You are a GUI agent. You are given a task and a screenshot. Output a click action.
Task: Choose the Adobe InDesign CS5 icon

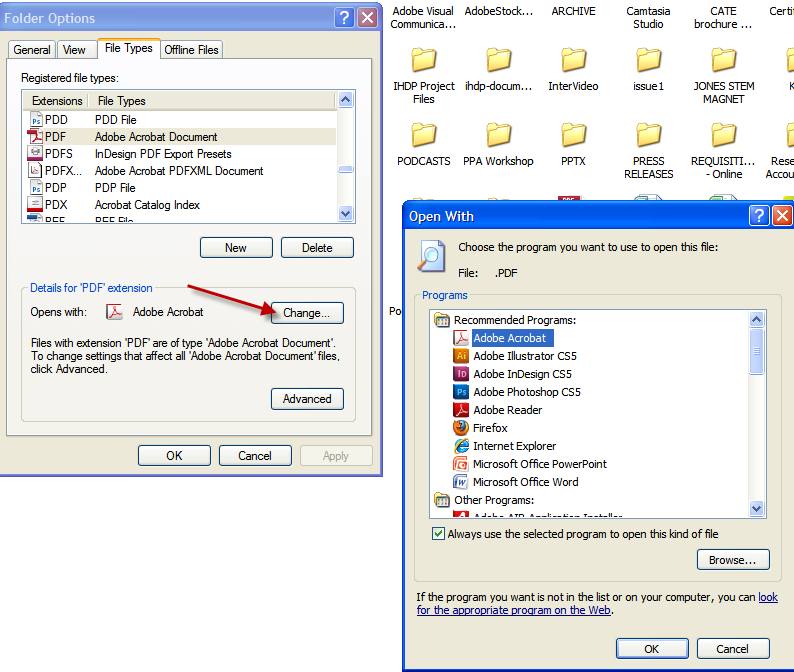pyautogui.click(x=461, y=374)
